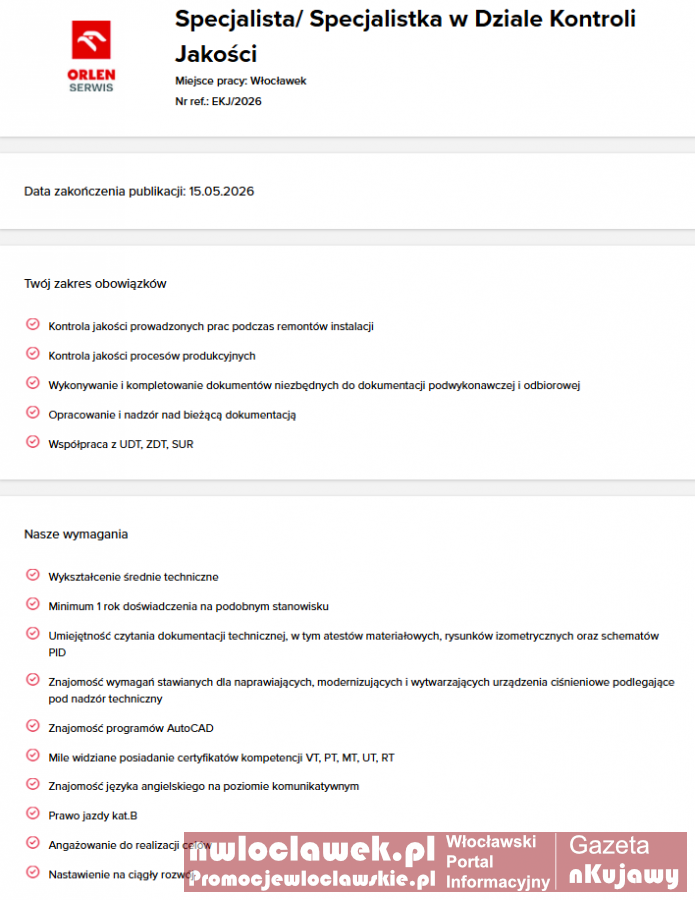The image size is (695, 900).
Task: Click the checkmark icon next to minimum 1 year experience
Action: click(31, 605)
